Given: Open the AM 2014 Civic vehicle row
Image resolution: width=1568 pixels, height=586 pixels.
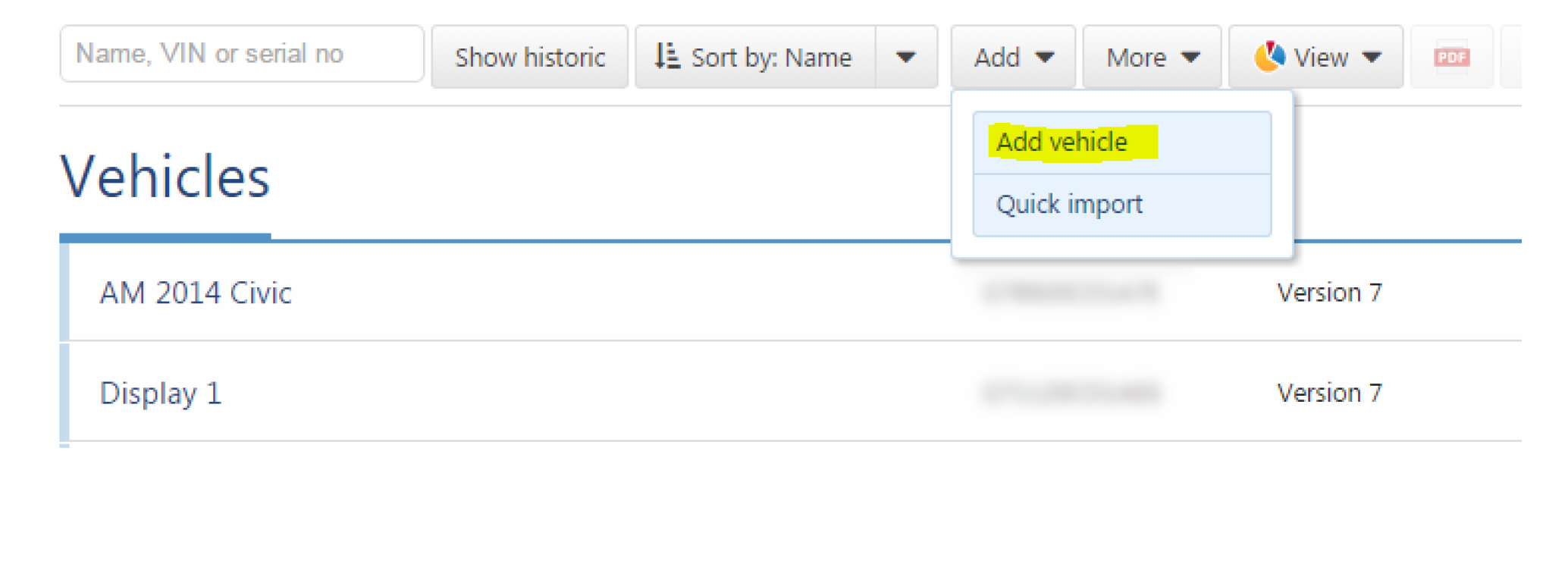Looking at the screenshot, I should (x=791, y=293).
